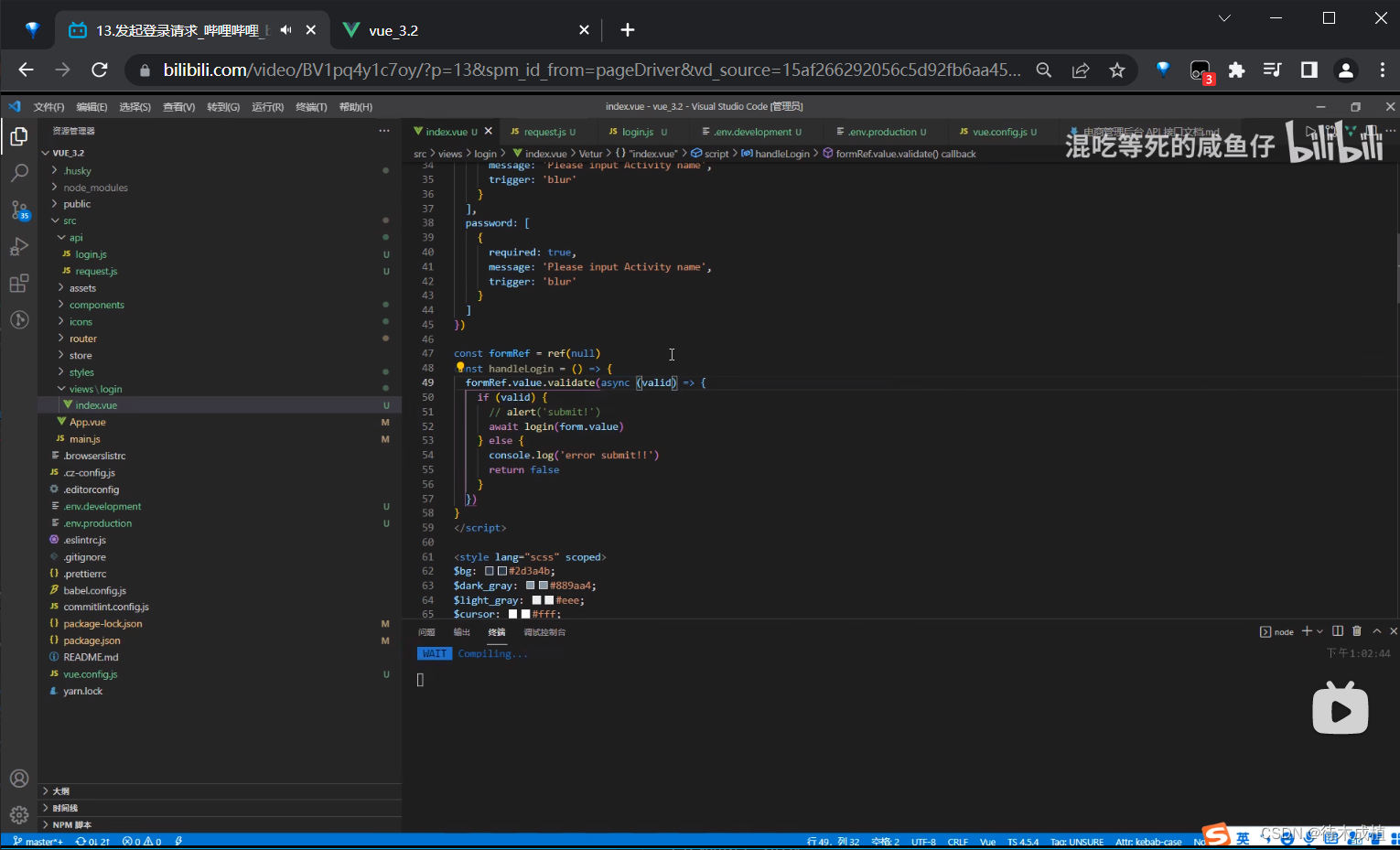Open the Manage gear icon in VS Code
The width and height of the screenshot is (1400, 850).
[18, 814]
